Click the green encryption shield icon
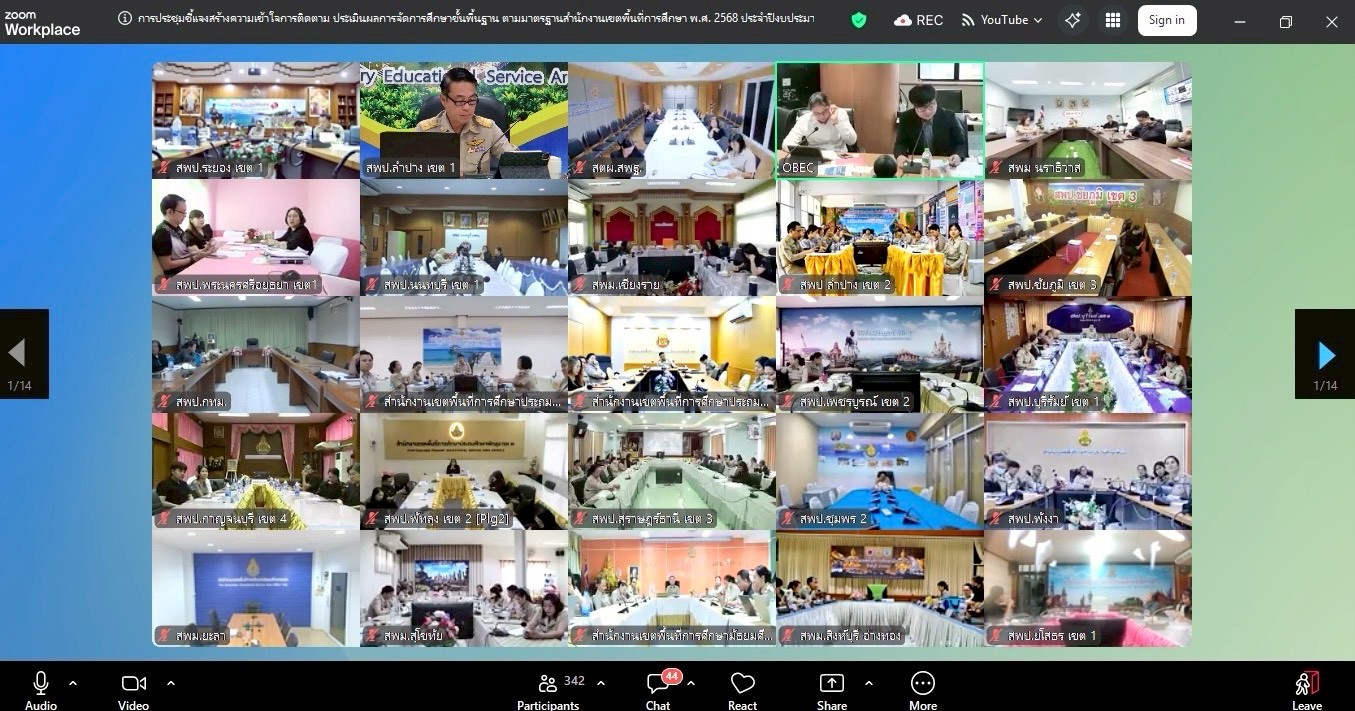This screenshot has width=1355, height=711. pos(858,20)
